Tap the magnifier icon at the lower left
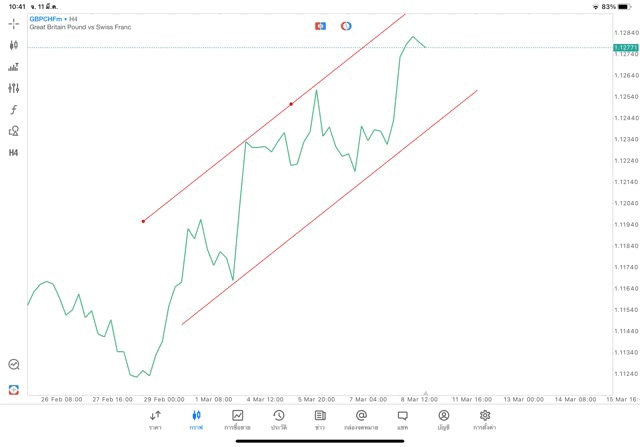The width and height of the screenshot is (640, 447). pos(13,365)
